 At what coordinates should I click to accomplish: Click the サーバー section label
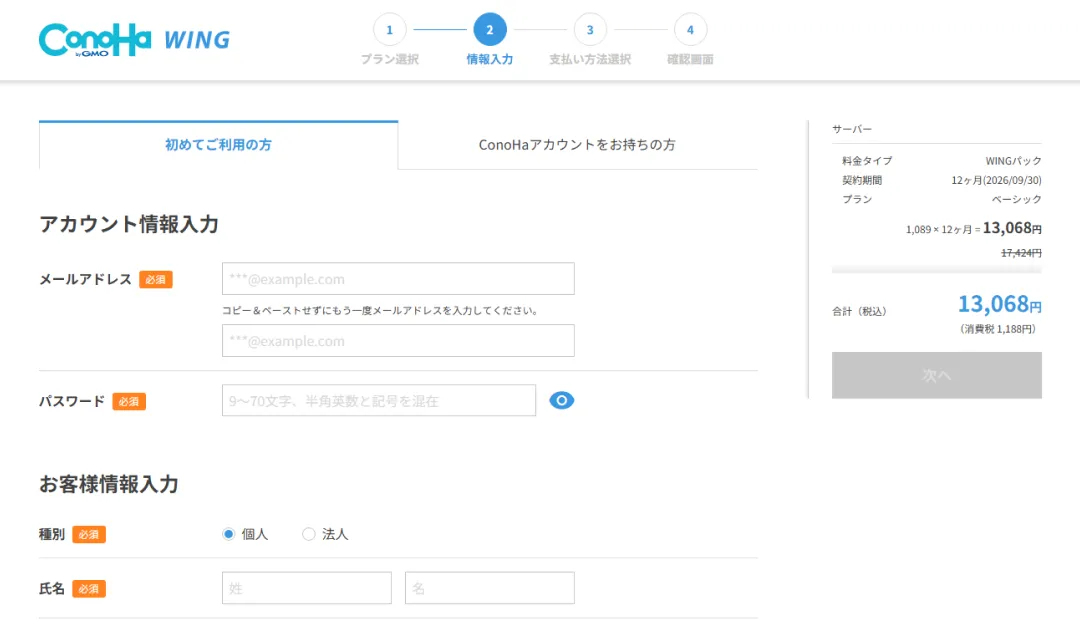coord(852,129)
